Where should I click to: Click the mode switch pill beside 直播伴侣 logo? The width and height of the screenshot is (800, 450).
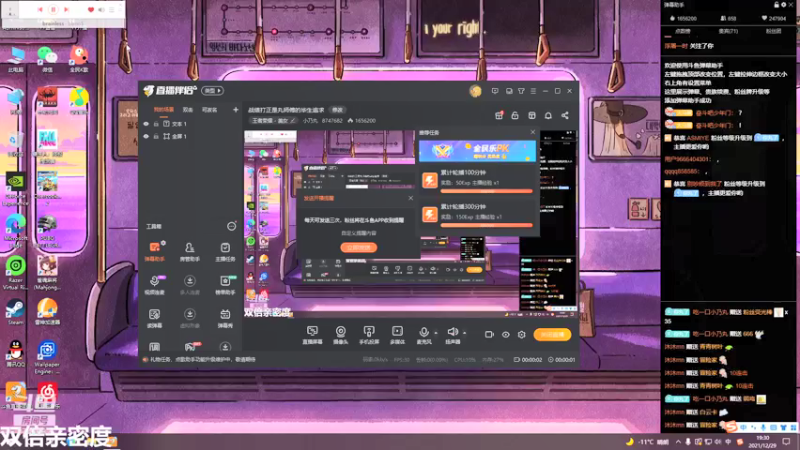212,90
